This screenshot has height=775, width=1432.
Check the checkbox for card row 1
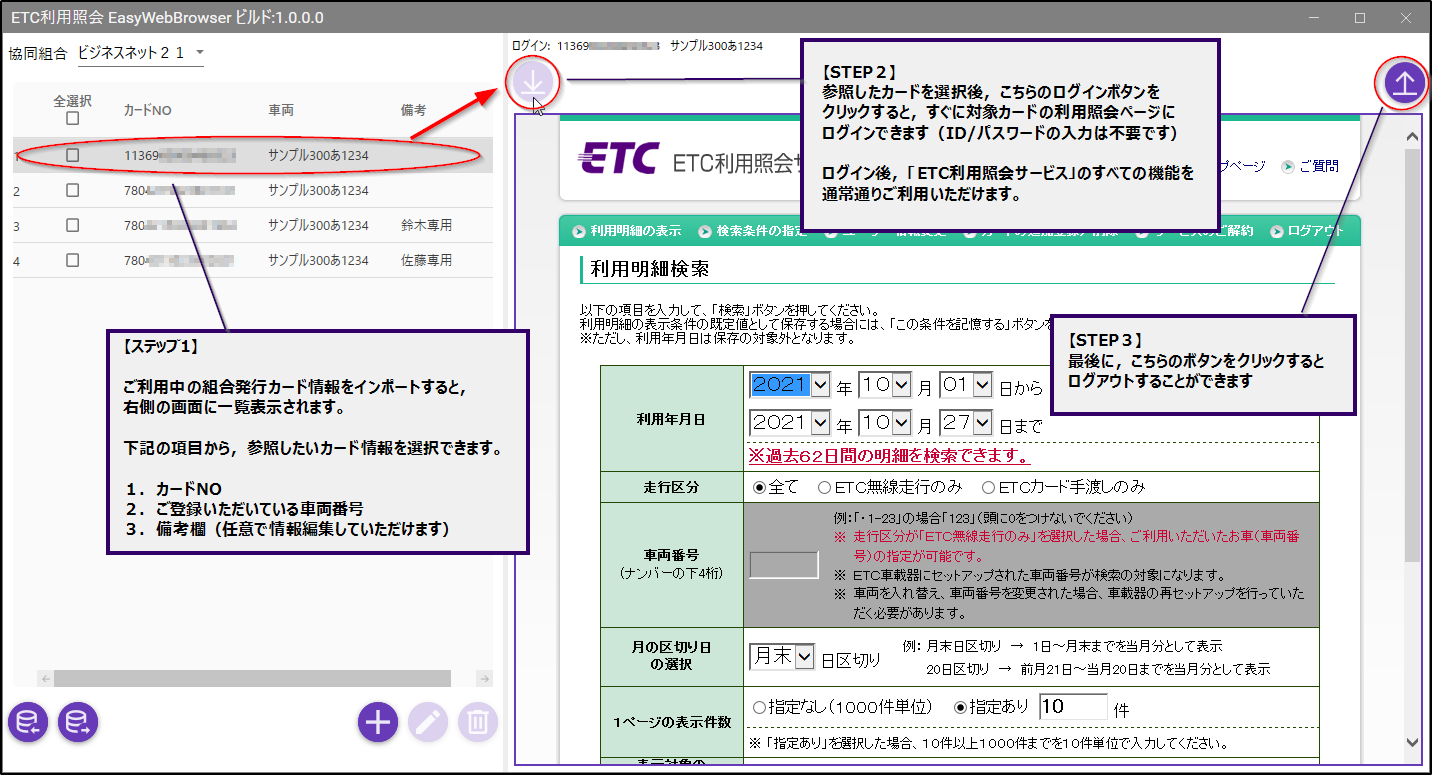pos(72,155)
